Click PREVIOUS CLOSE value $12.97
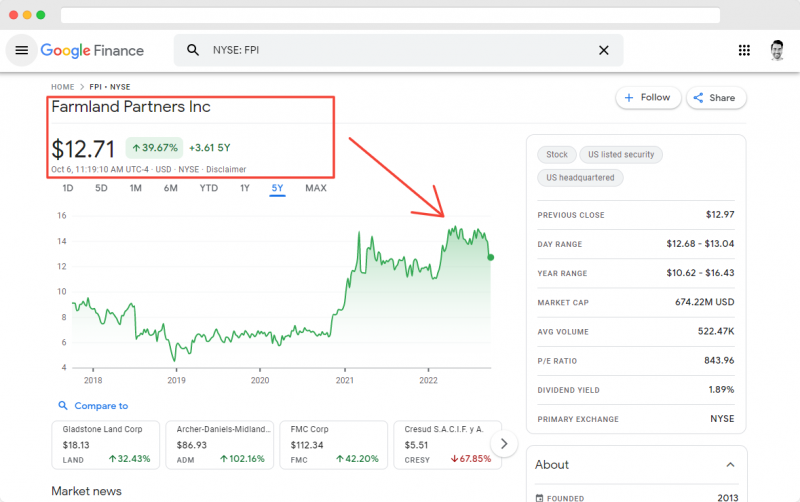800x502 pixels. 720,215
